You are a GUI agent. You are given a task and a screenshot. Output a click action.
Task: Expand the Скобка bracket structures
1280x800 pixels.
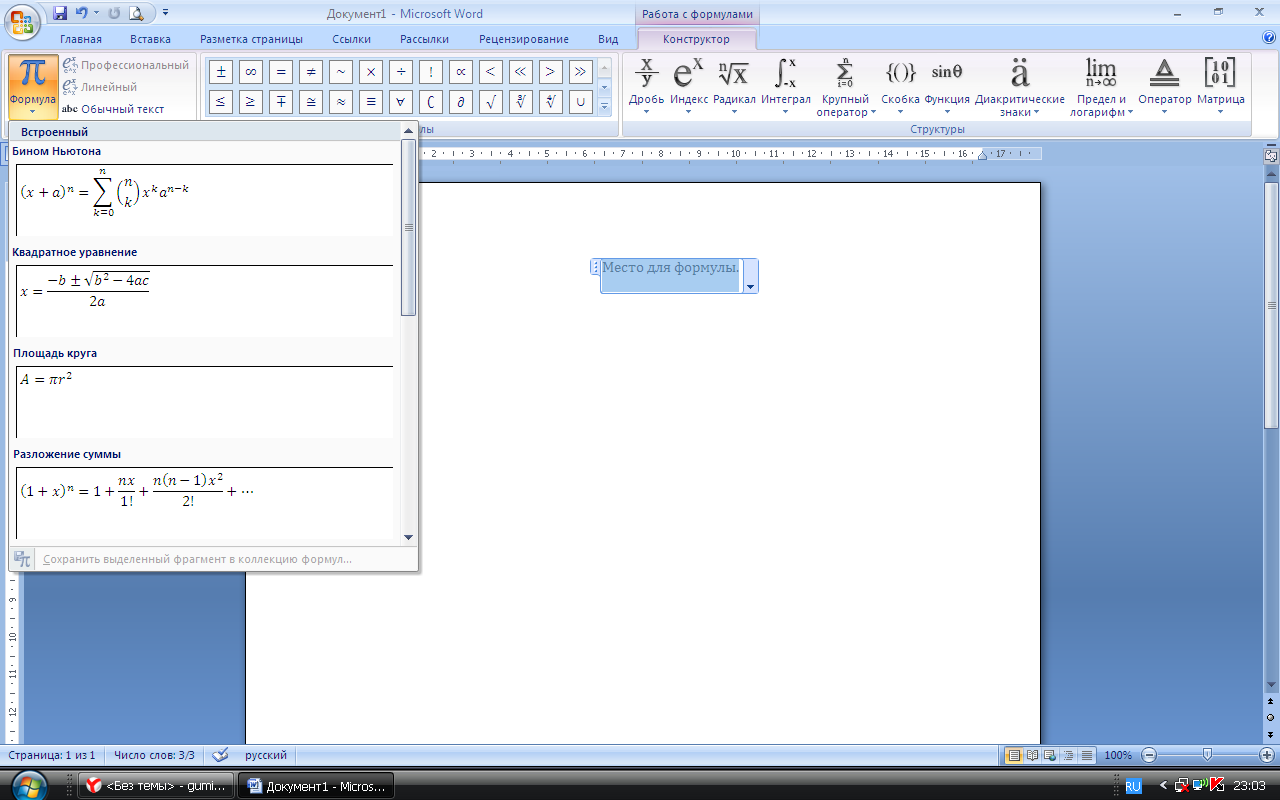click(x=900, y=87)
